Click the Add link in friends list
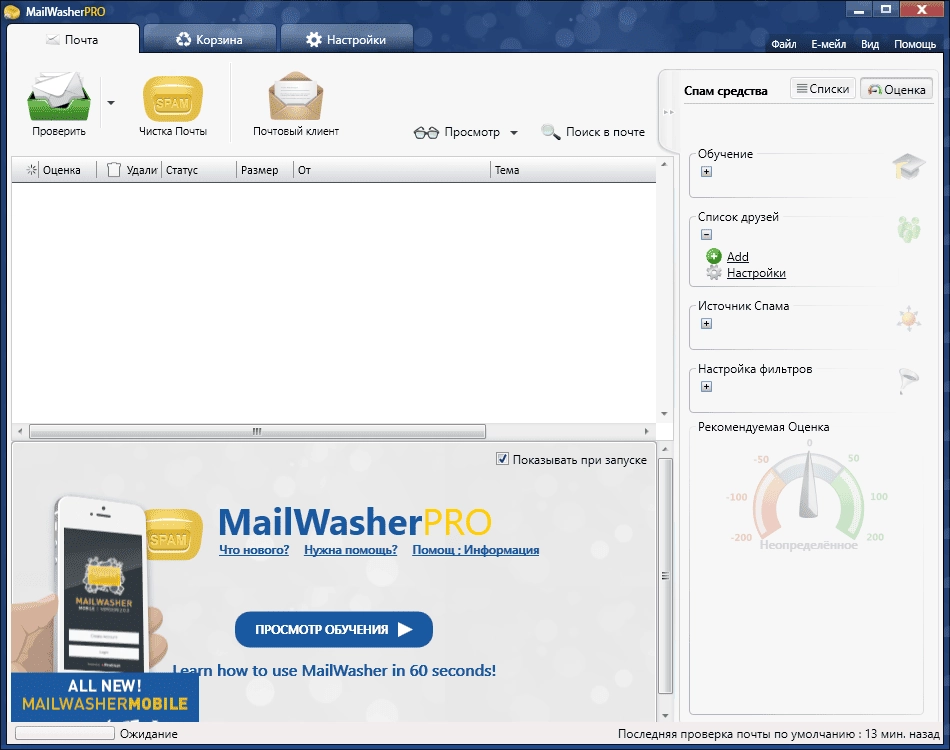Screen dimensions: 950x750 [x=737, y=256]
